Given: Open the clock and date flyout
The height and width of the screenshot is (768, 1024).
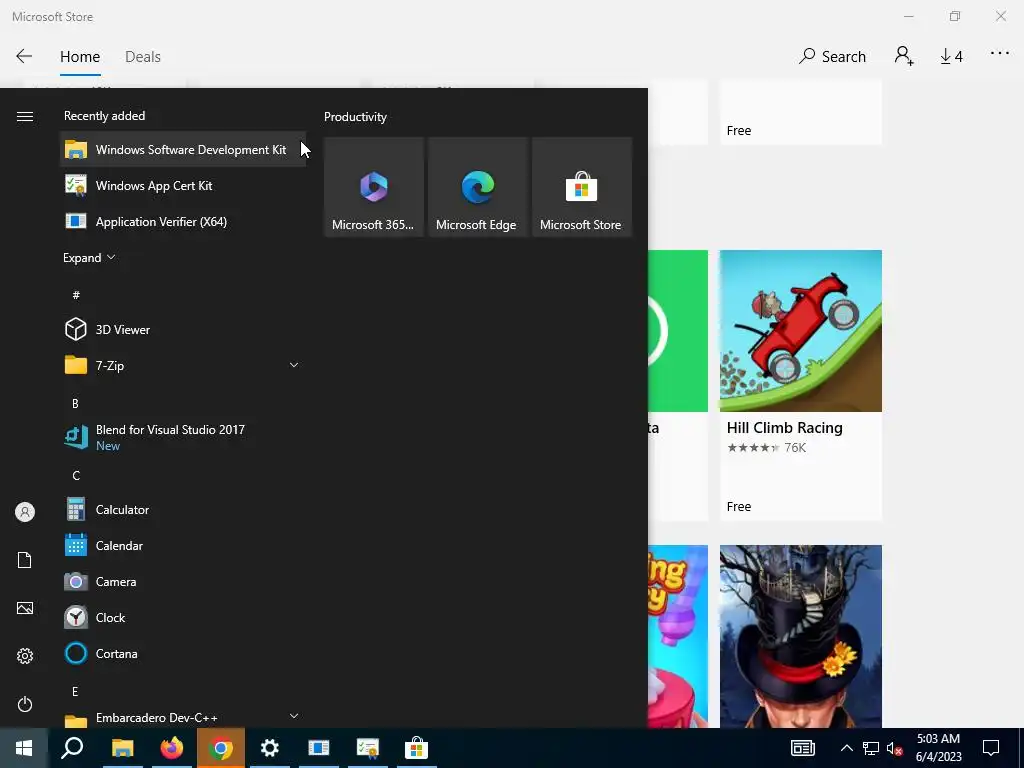Looking at the screenshot, I should 938,748.
